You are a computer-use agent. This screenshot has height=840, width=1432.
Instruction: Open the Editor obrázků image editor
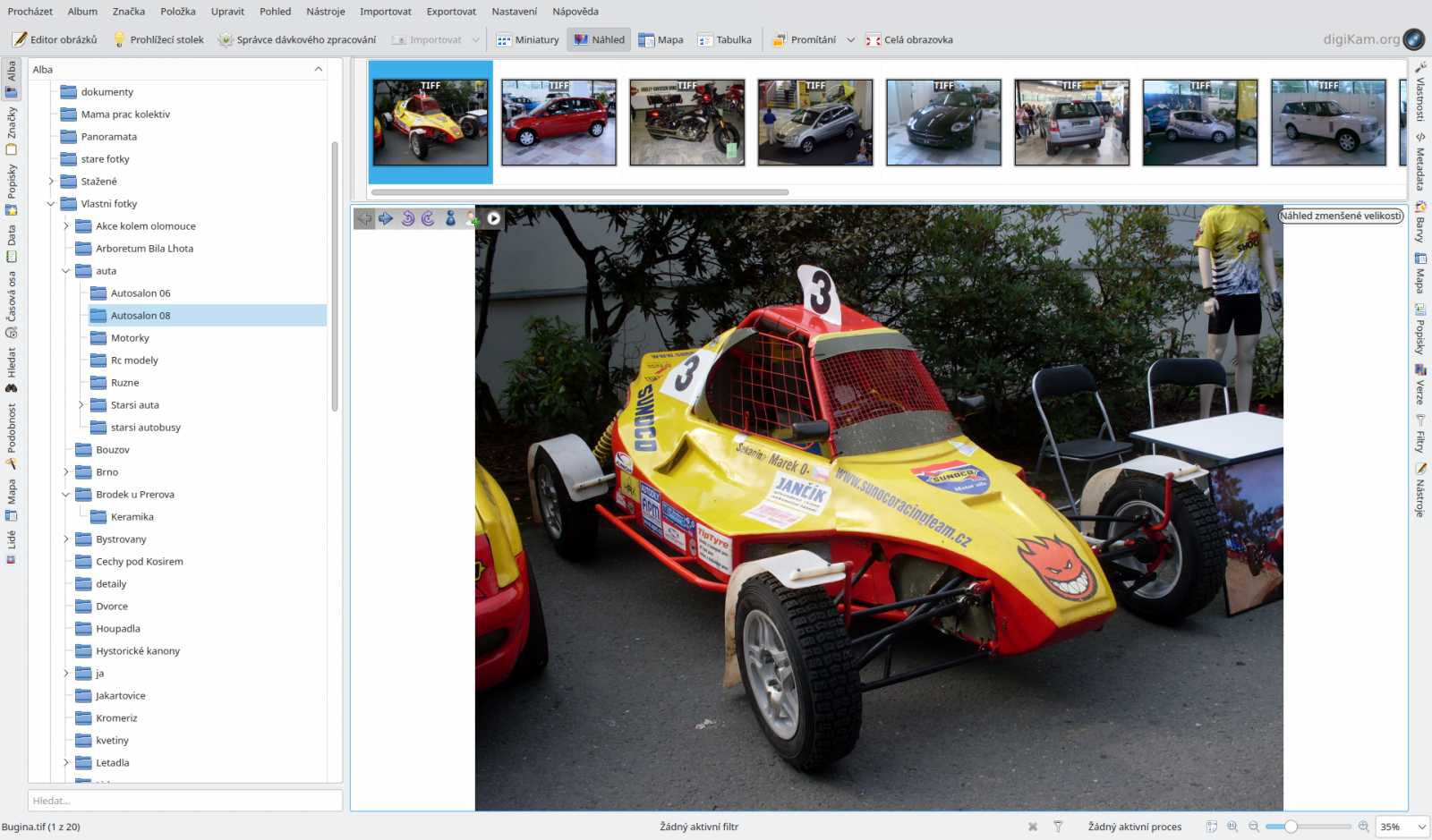pyautogui.click(x=55, y=39)
